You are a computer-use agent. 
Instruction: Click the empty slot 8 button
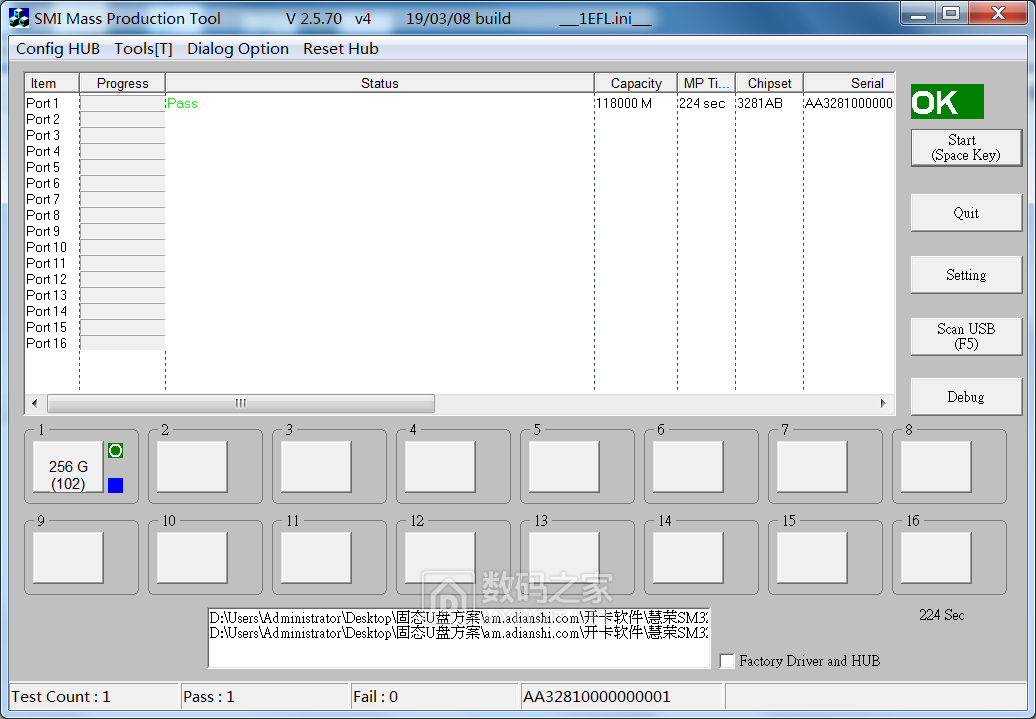[936, 467]
